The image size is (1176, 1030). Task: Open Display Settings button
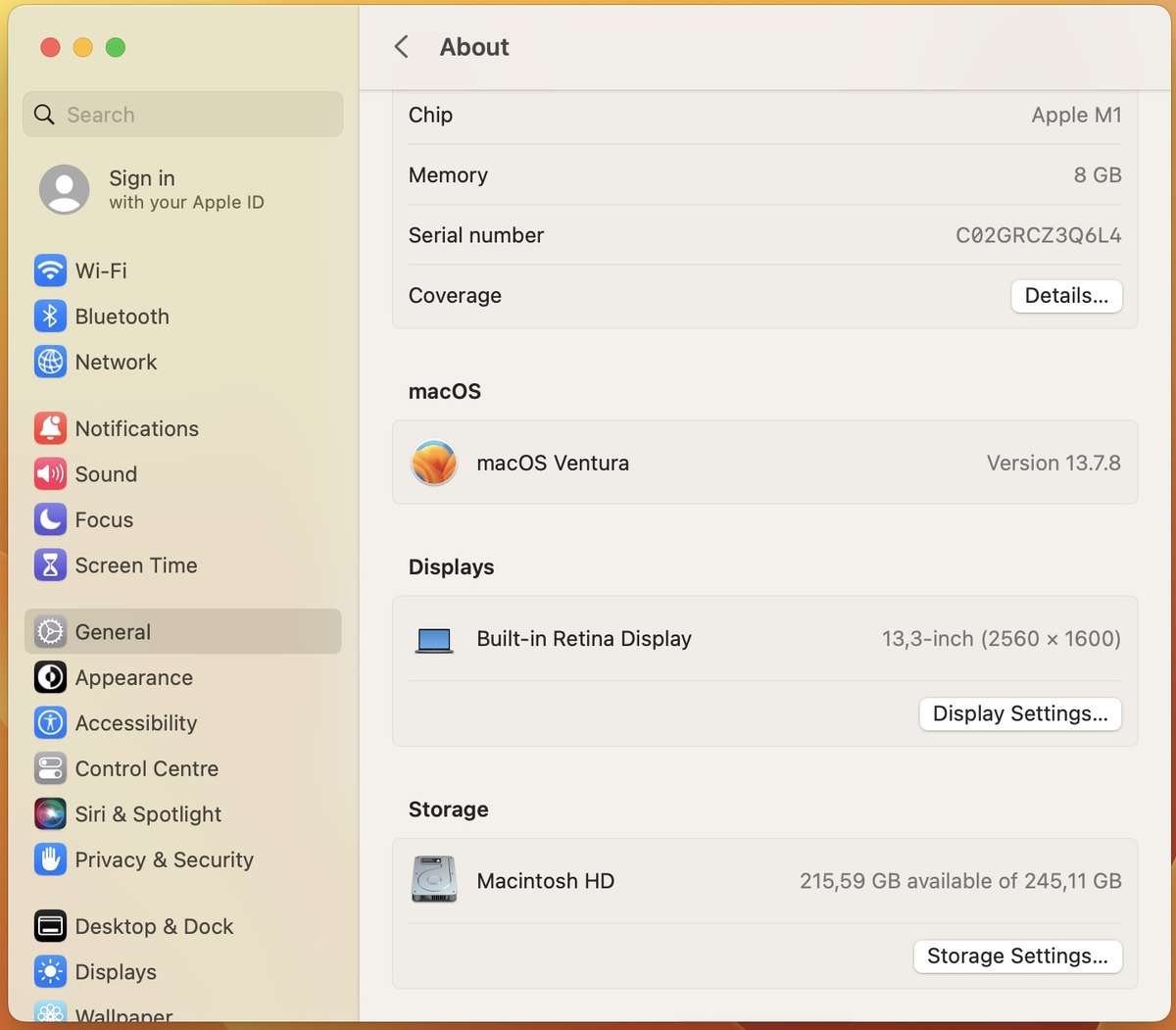click(x=1019, y=713)
